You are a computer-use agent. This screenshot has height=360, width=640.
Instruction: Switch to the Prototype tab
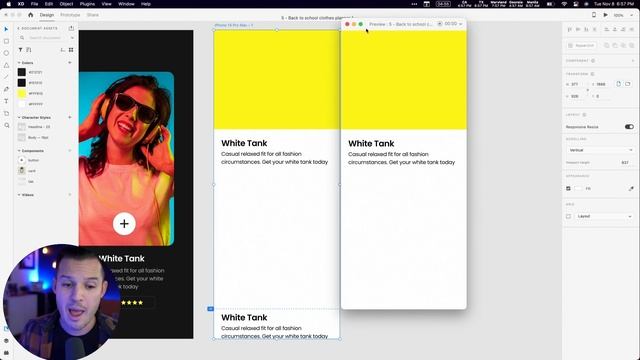pyautogui.click(x=70, y=15)
